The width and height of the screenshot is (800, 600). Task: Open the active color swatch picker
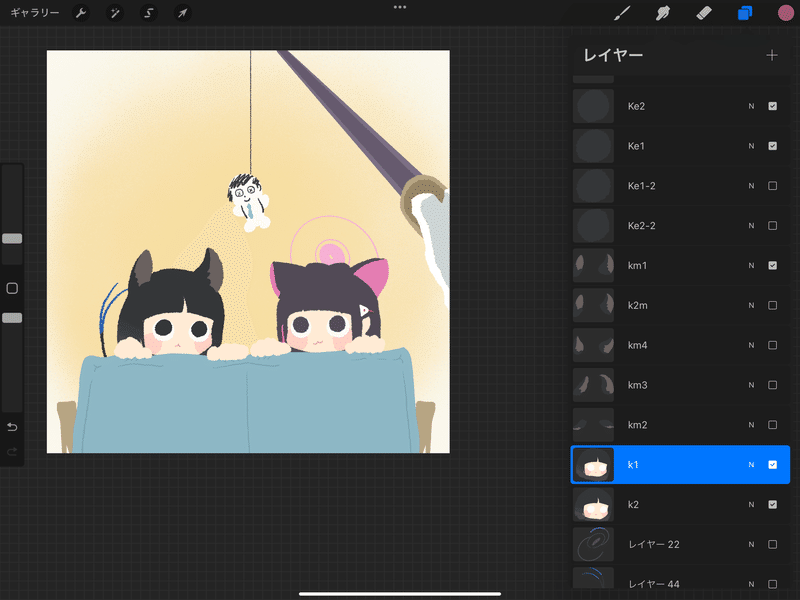(786, 13)
